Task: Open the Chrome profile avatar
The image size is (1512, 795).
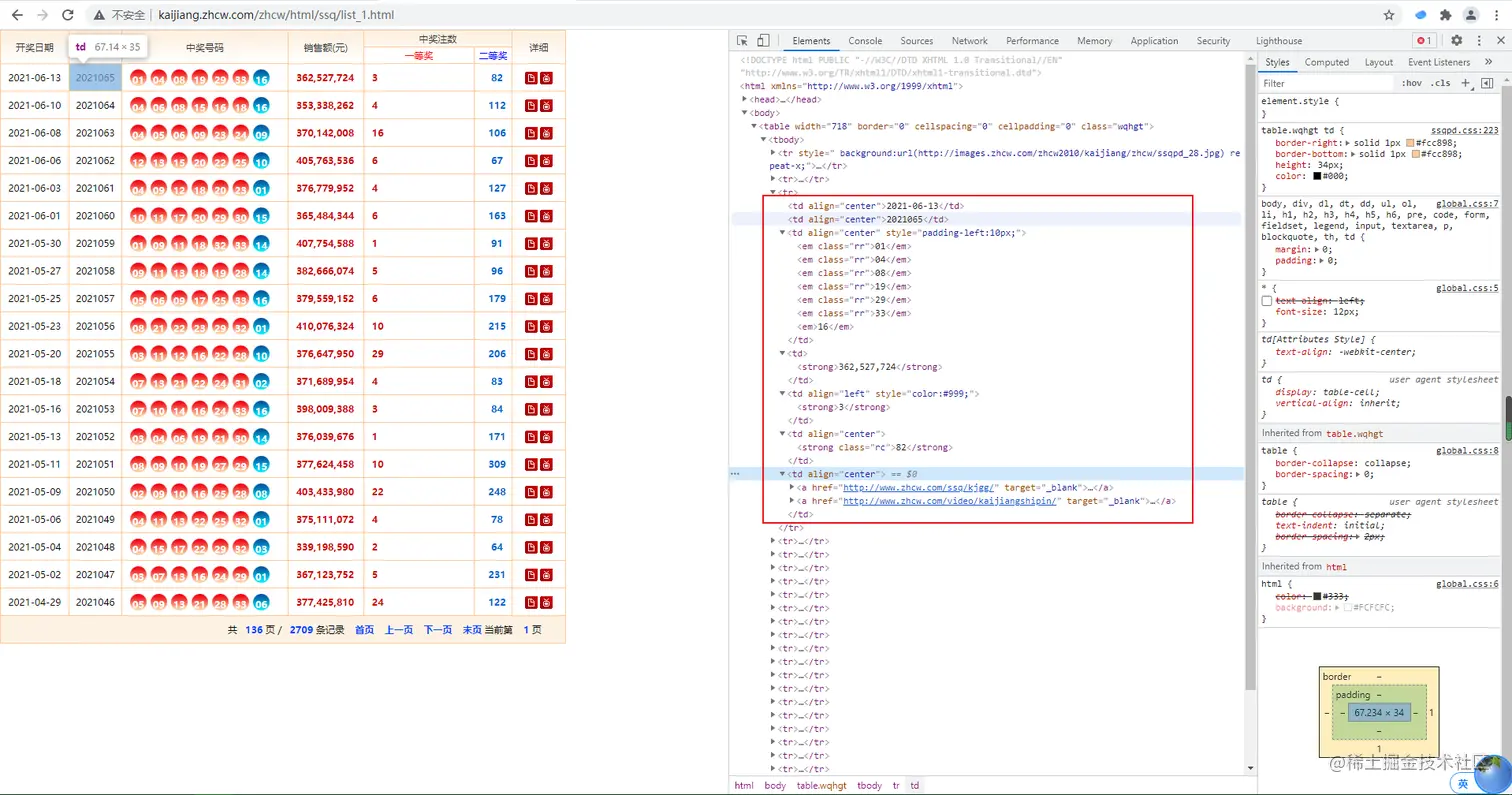Action: point(1471,15)
